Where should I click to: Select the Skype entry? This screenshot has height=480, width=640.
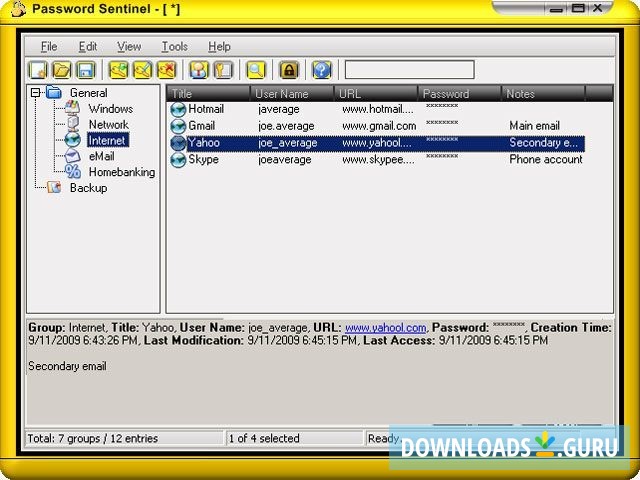tap(377, 160)
